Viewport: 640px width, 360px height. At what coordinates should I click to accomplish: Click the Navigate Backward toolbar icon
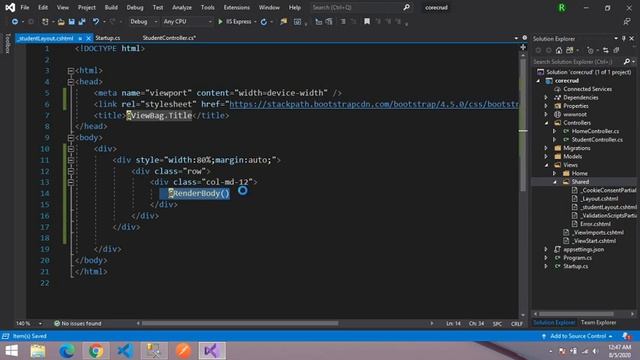[x=15, y=22]
